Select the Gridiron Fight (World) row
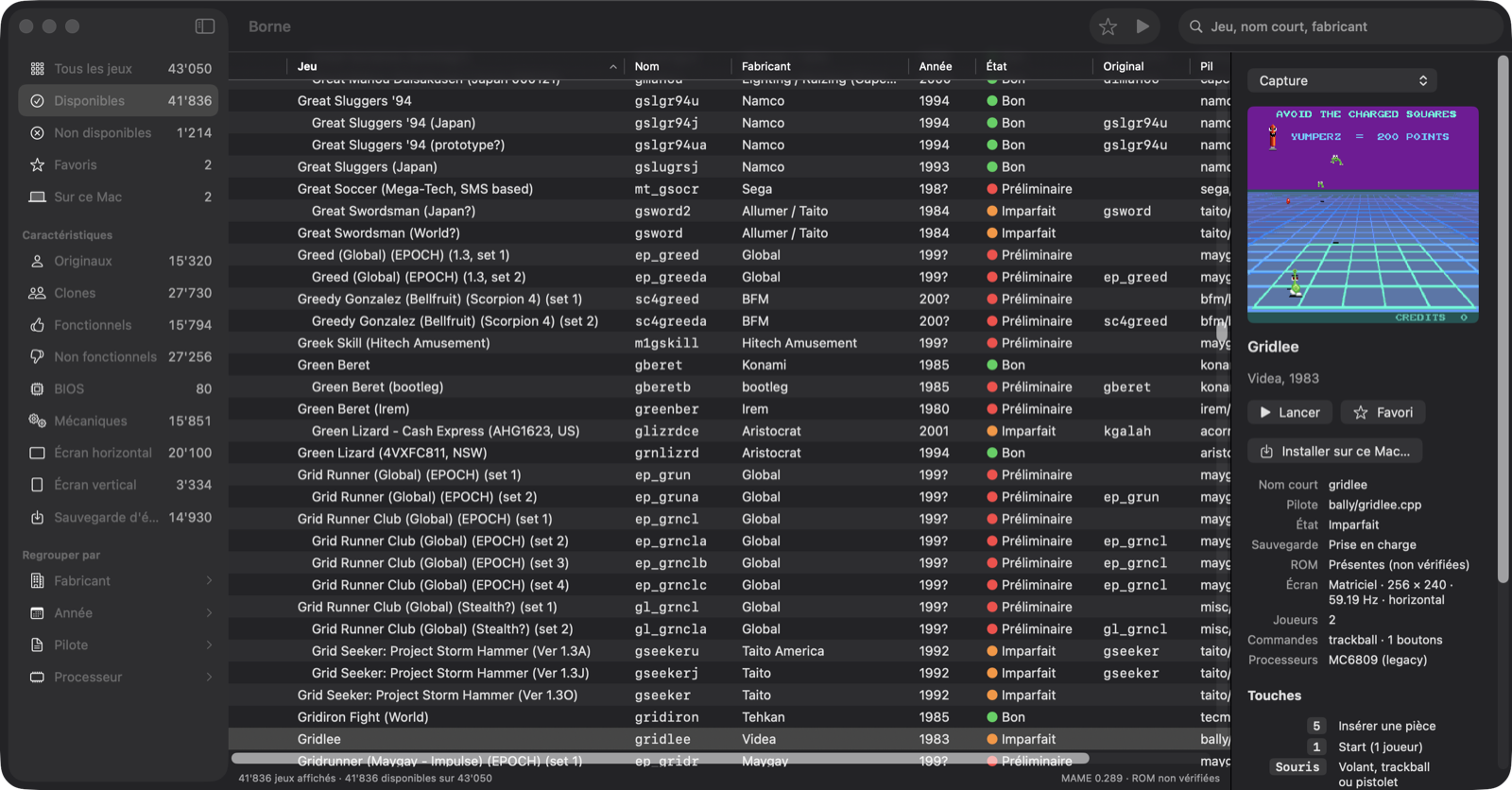The image size is (1512, 790). point(730,717)
